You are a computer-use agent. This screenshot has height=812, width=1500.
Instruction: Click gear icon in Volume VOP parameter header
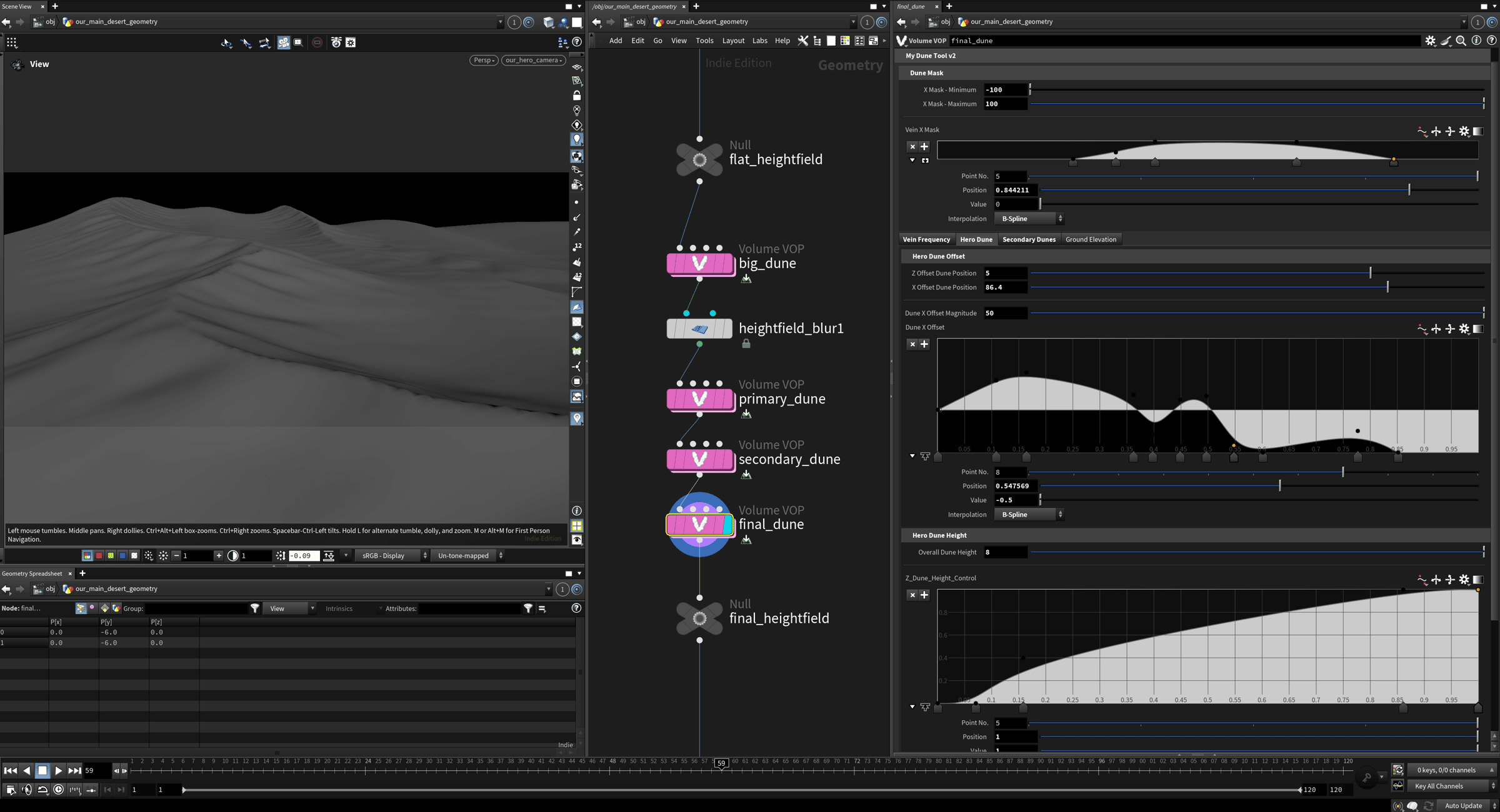(1430, 41)
